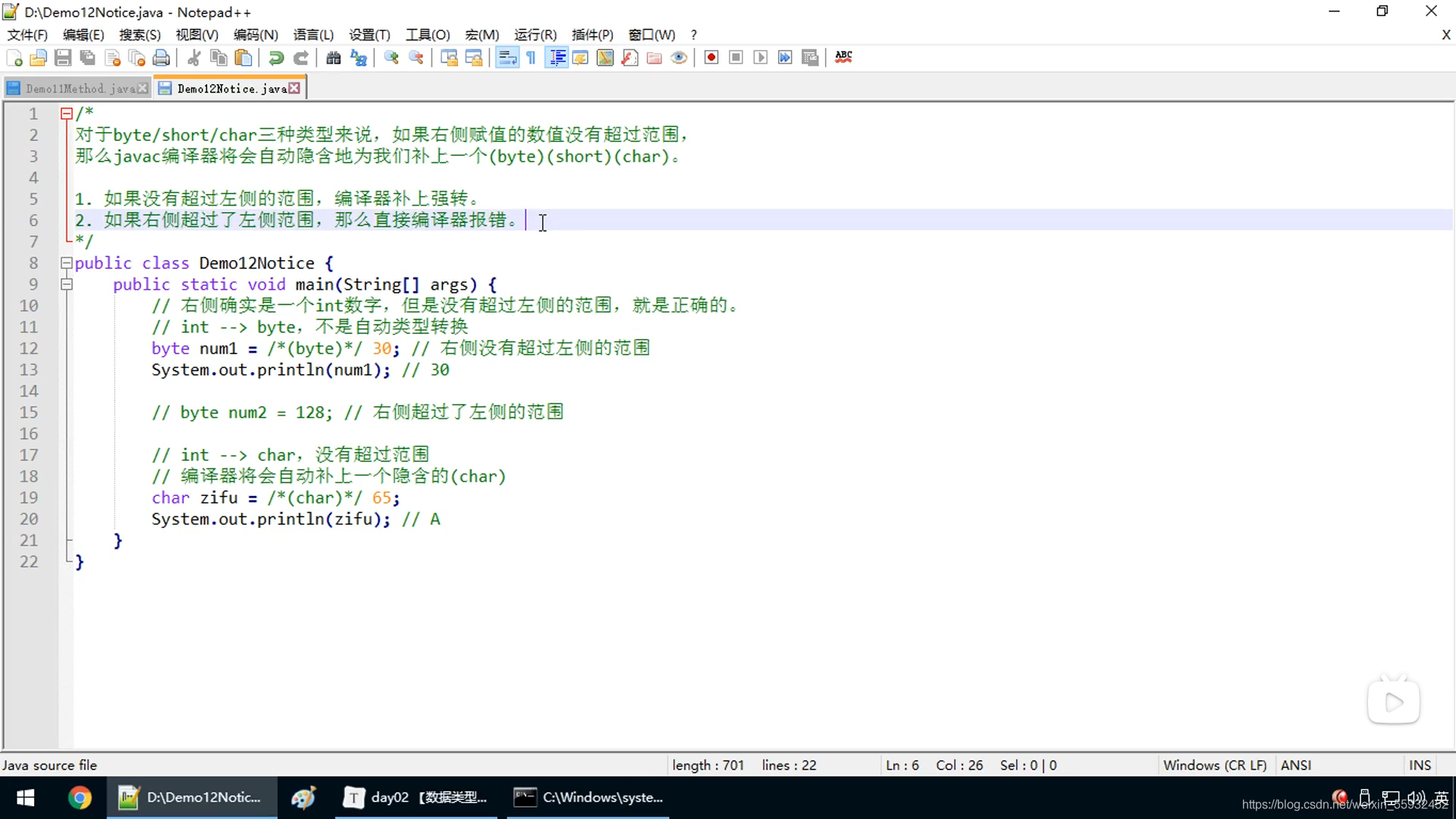1456x819 pixels.
Task: Expand the class block collapse marker line 8
Action: tap(65, 262)
